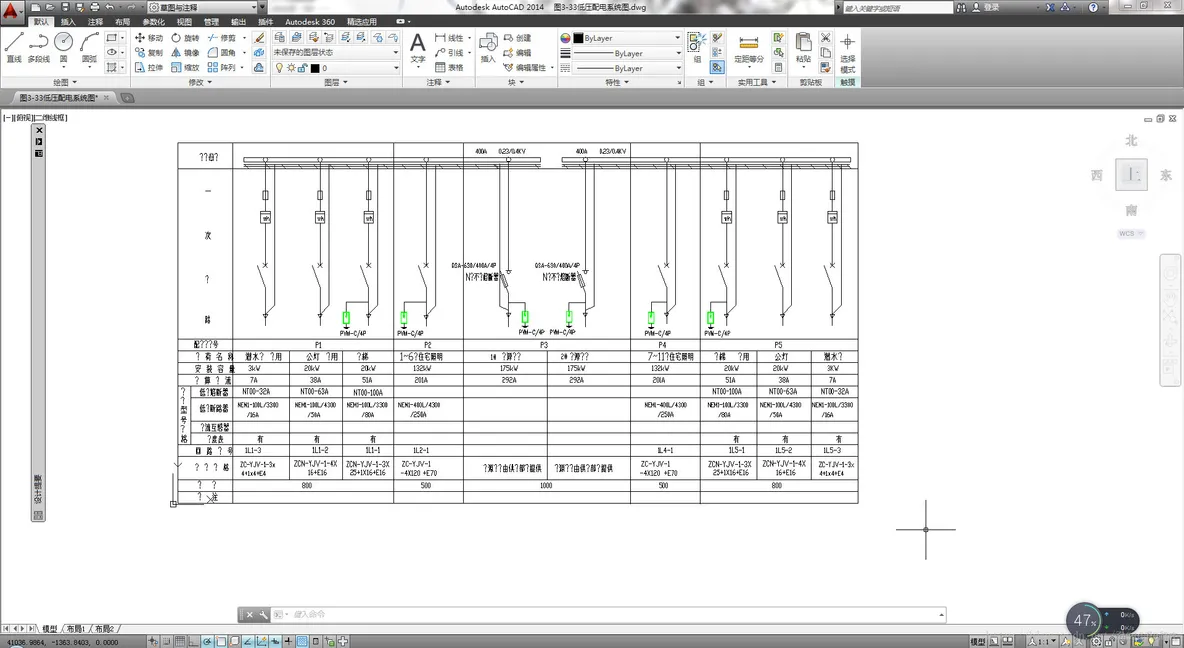
Task: Switch to layout tab 布局1
Action: (76, 628)
